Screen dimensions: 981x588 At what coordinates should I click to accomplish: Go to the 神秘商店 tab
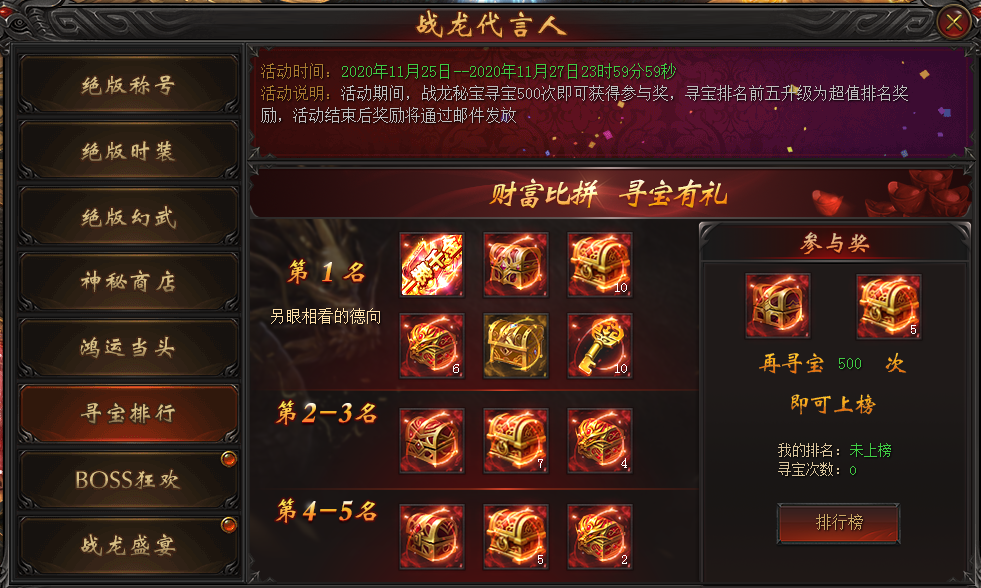coord(128,282)
